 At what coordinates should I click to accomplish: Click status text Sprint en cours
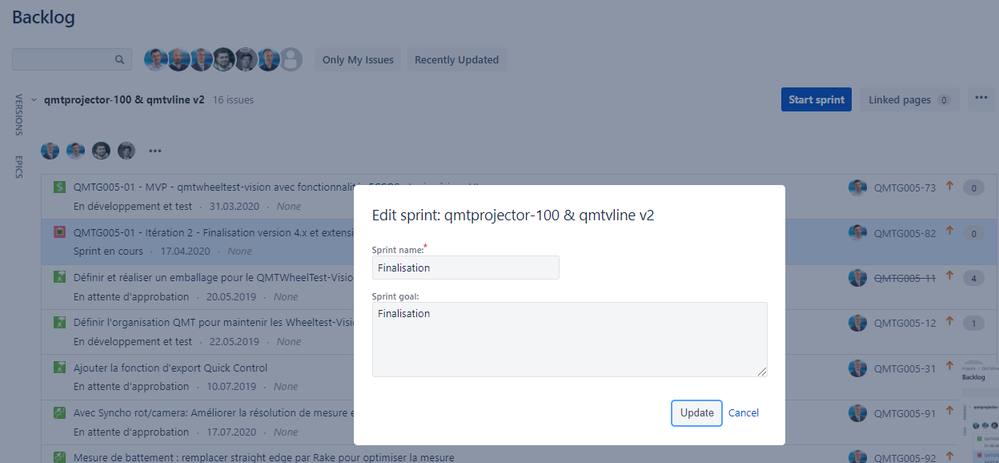point(108,251)
